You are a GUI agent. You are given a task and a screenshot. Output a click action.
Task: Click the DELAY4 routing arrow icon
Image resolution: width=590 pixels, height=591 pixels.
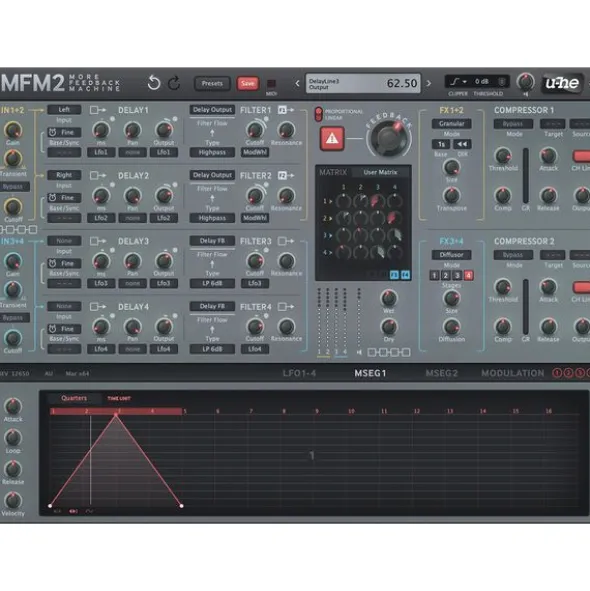click(97, 307)
